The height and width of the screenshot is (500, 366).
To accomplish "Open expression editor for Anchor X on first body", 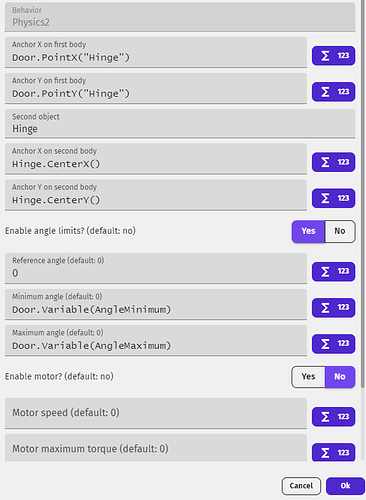I will point(333,55).
